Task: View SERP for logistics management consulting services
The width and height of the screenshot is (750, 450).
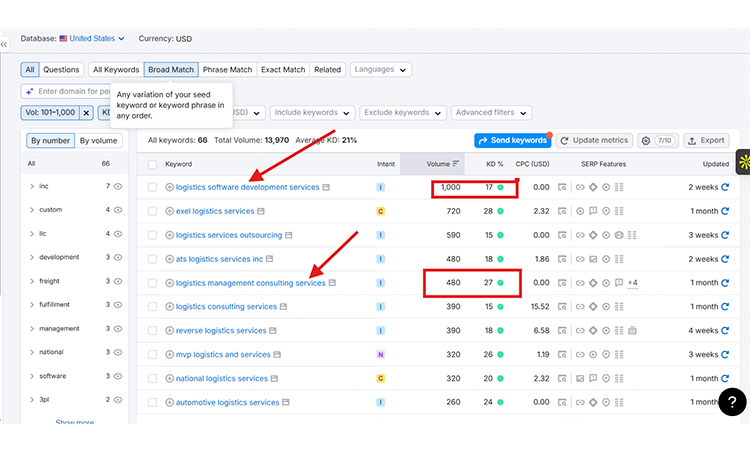Action: click(x=562, y=283)
